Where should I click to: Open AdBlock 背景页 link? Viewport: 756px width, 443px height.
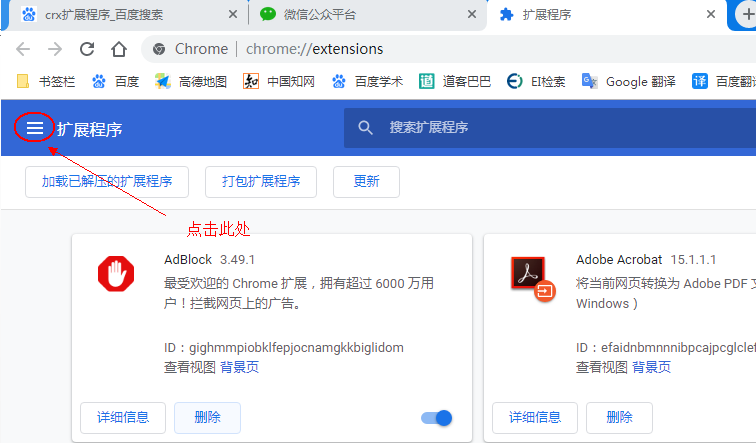(x=240, y=367)
